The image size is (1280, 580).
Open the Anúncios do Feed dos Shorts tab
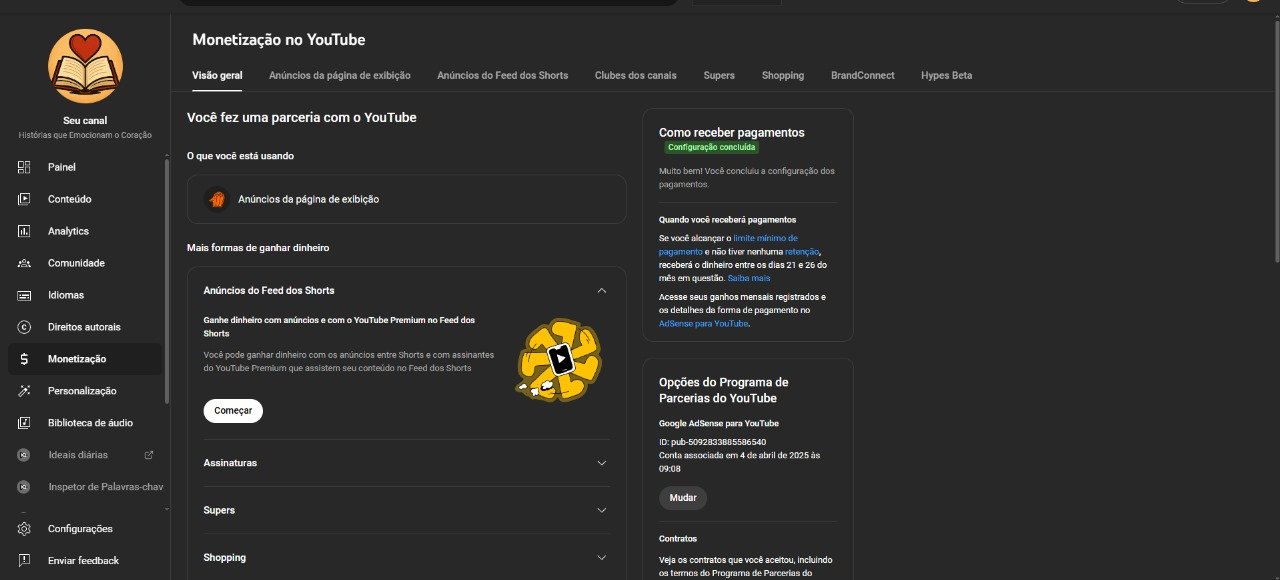click(x=502, y=75)
